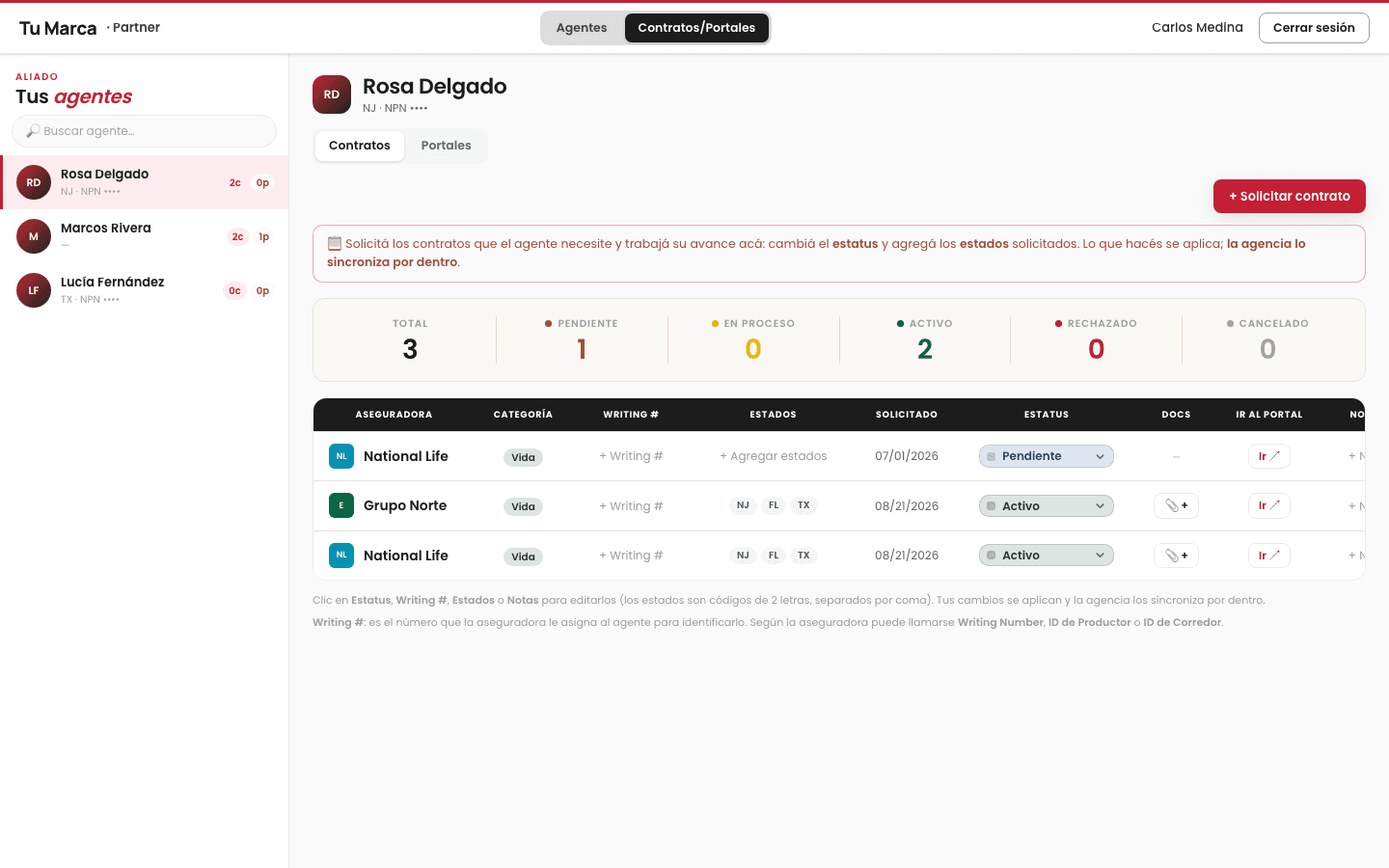
Task: Click the TX state chip in Grupo Norte row
Action: coord(803,505)
